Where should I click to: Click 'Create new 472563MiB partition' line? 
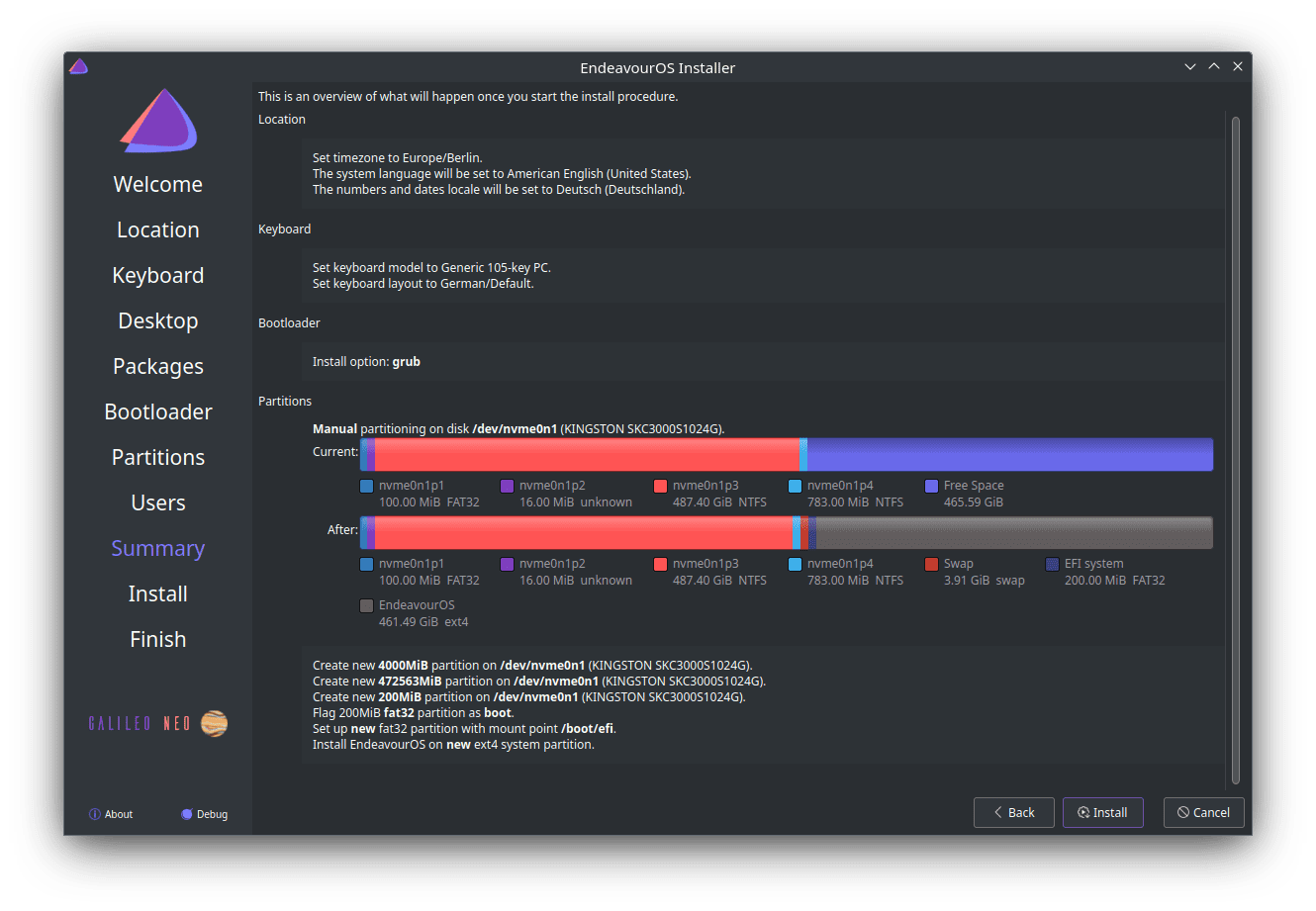[x=539, y=682]
